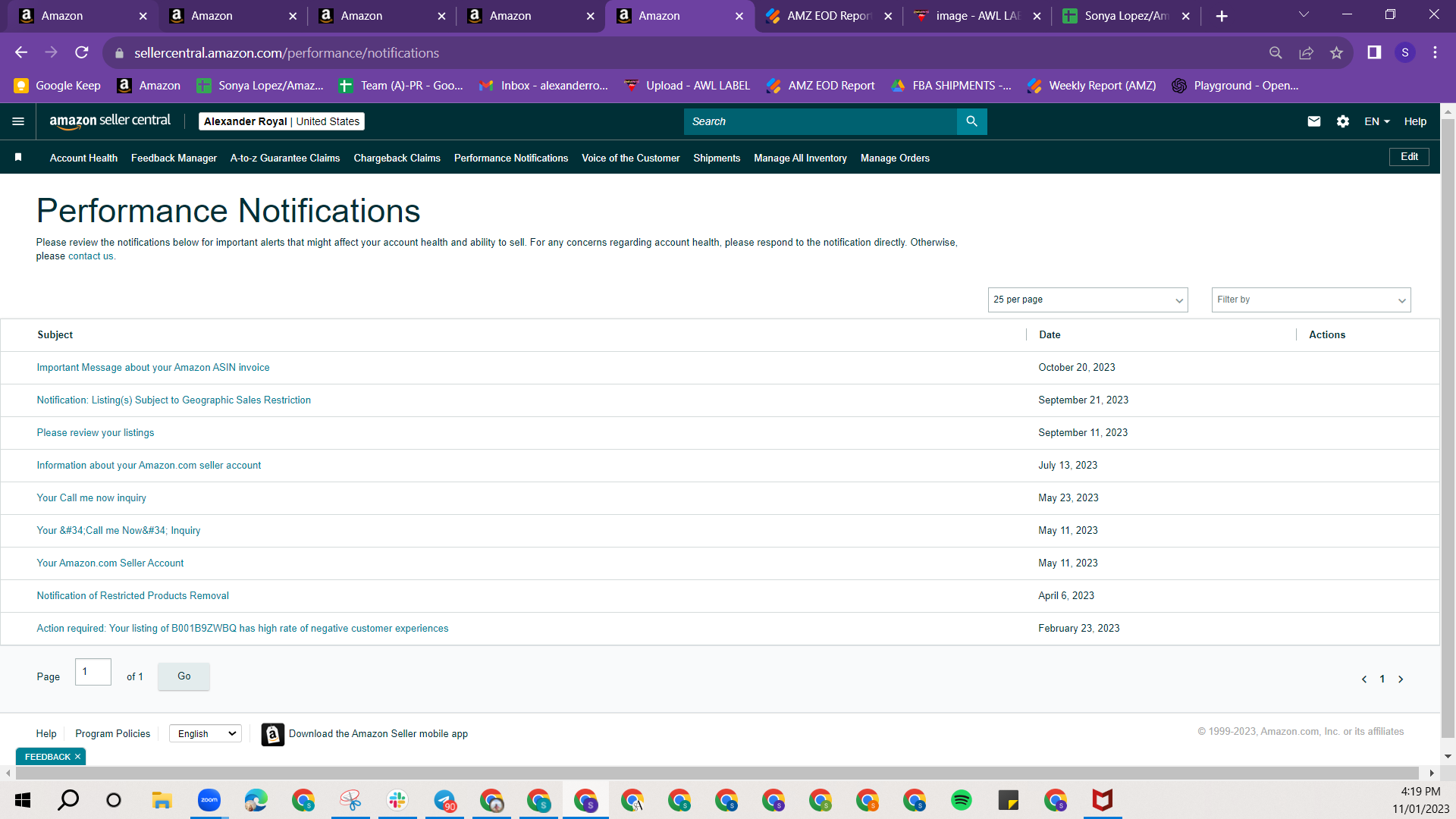Click the amazon seller central logo

pyautogui.click(x=110, y=121)
